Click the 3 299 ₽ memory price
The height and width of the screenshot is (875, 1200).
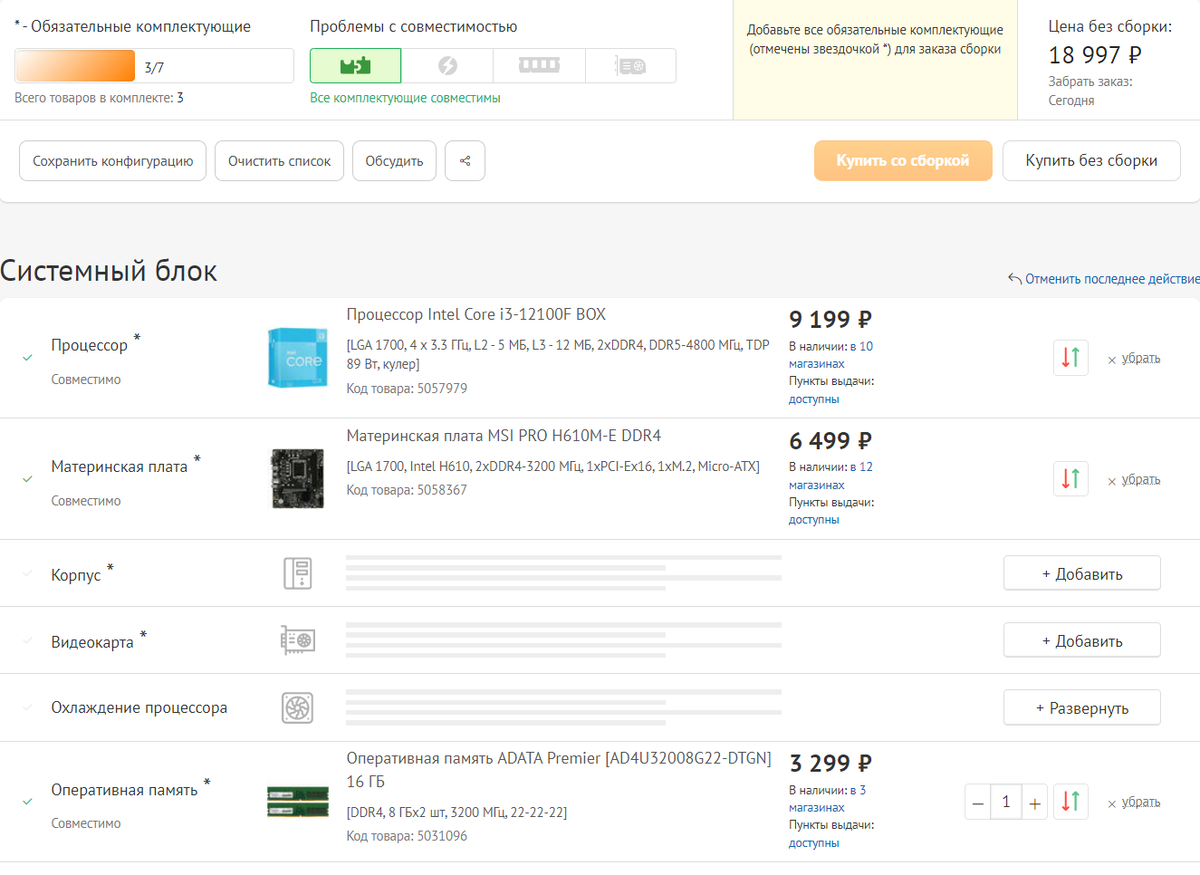[831, 764]
